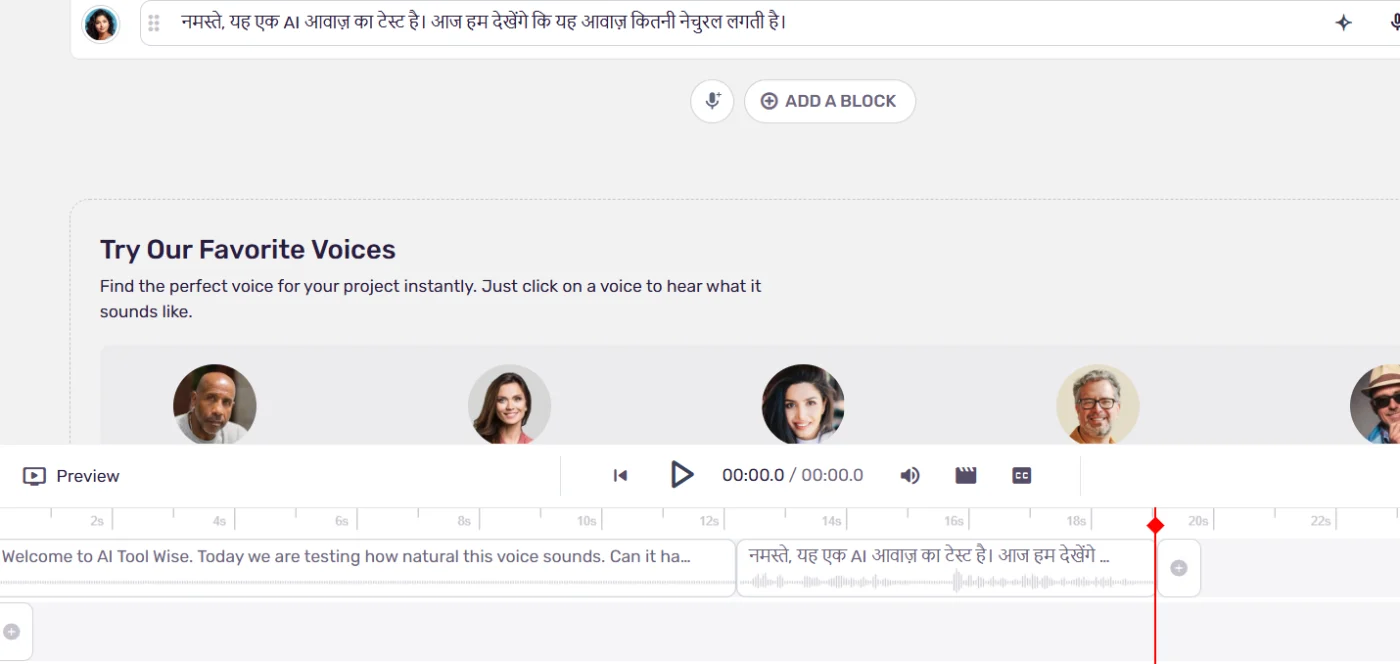Mute the volume with the speaker icon

[x=910, y=476]
